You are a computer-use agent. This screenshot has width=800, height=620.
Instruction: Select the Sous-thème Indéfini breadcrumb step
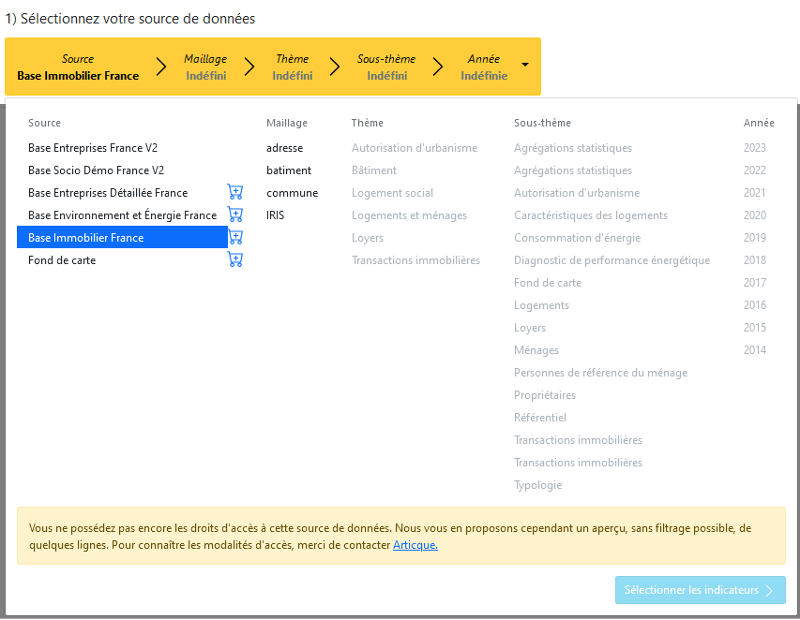(x=386, y=67)
